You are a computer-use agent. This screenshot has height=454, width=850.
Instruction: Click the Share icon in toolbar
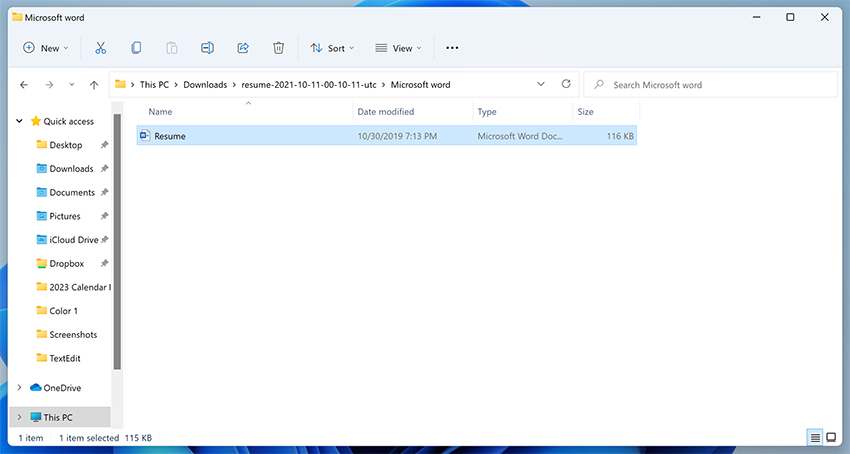click(243, 48)
